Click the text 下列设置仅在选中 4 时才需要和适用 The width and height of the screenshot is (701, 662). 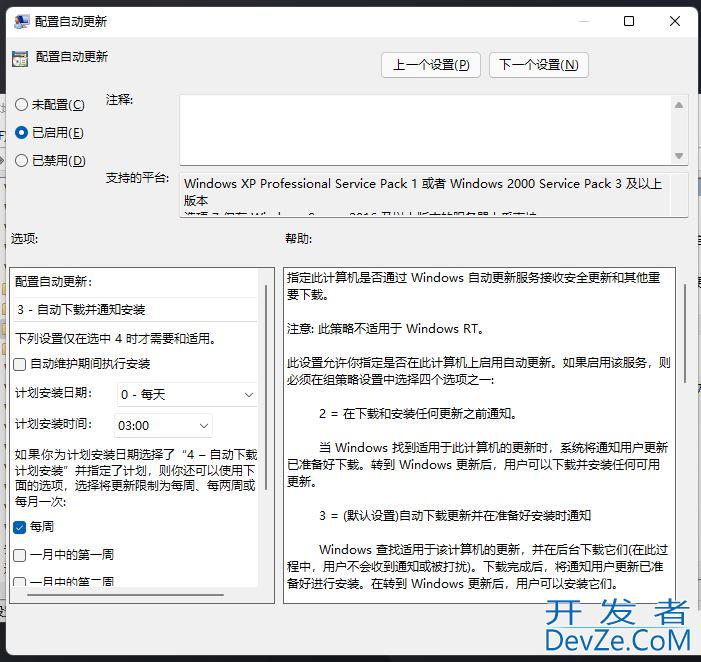click(x=116, y=338)
